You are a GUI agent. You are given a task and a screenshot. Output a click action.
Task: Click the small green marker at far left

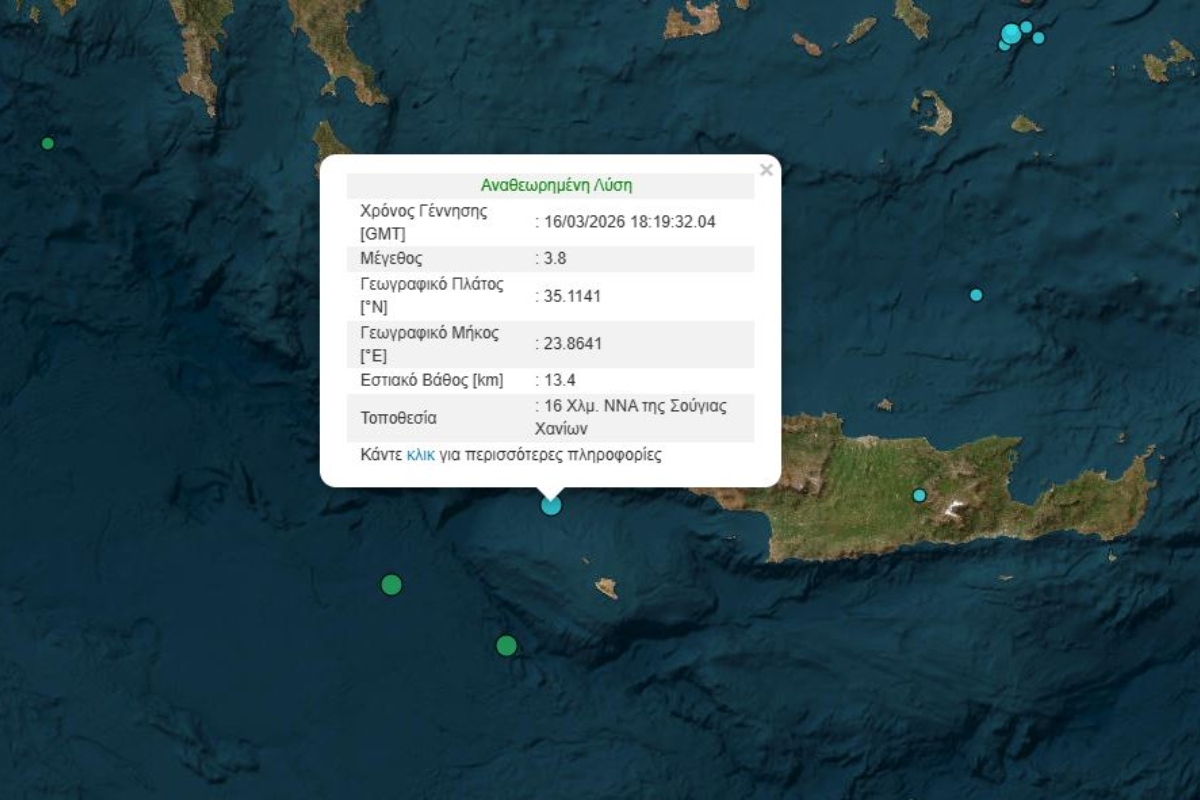[x=47, y=143]
